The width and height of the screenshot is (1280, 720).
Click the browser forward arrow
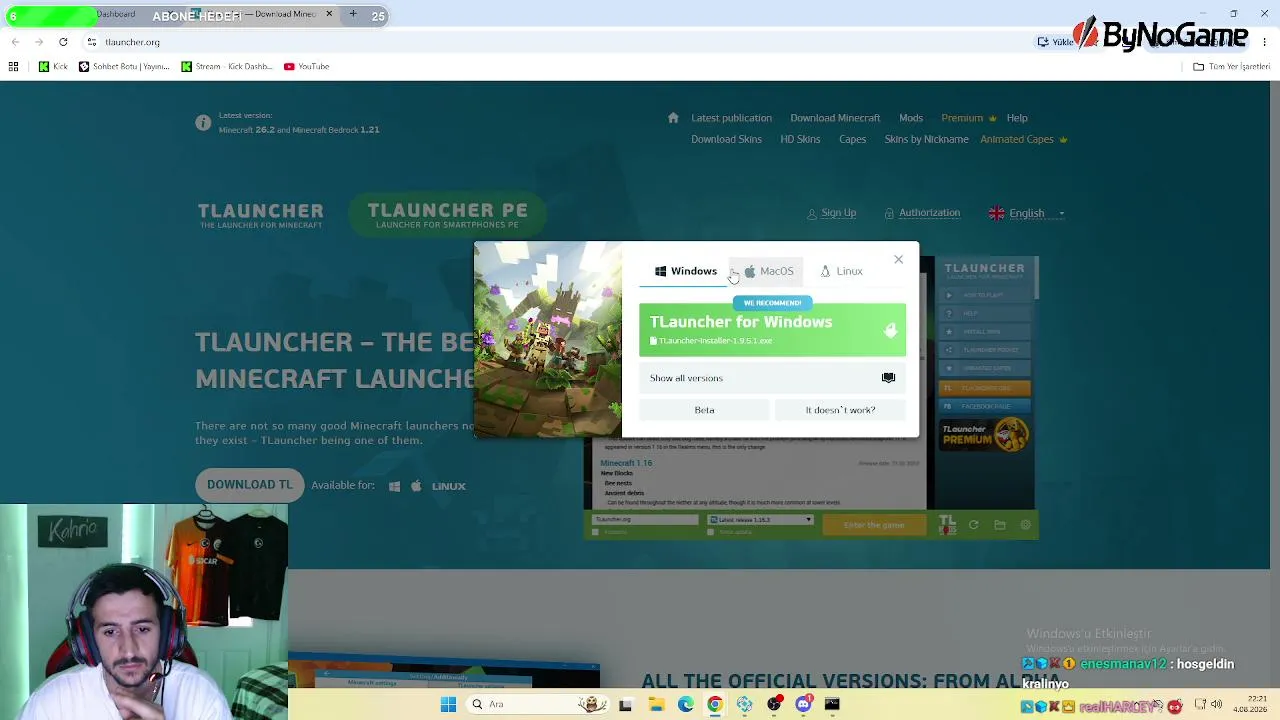pos(39,42)
